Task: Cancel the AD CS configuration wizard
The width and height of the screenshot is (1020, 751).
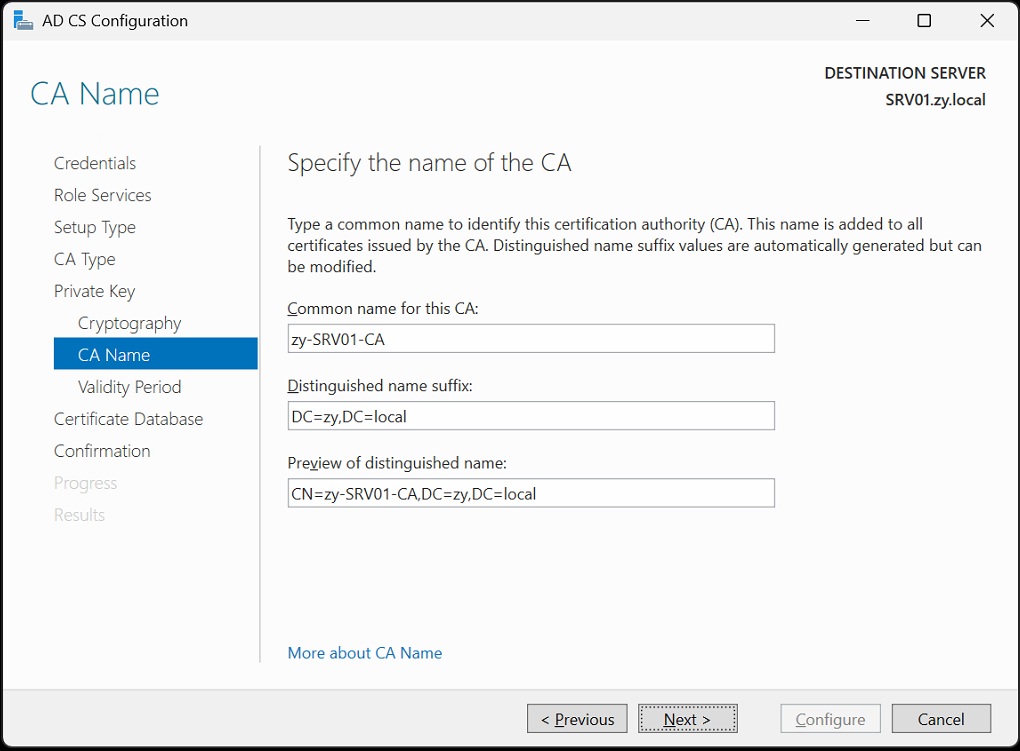Action: tap(941, 718)
